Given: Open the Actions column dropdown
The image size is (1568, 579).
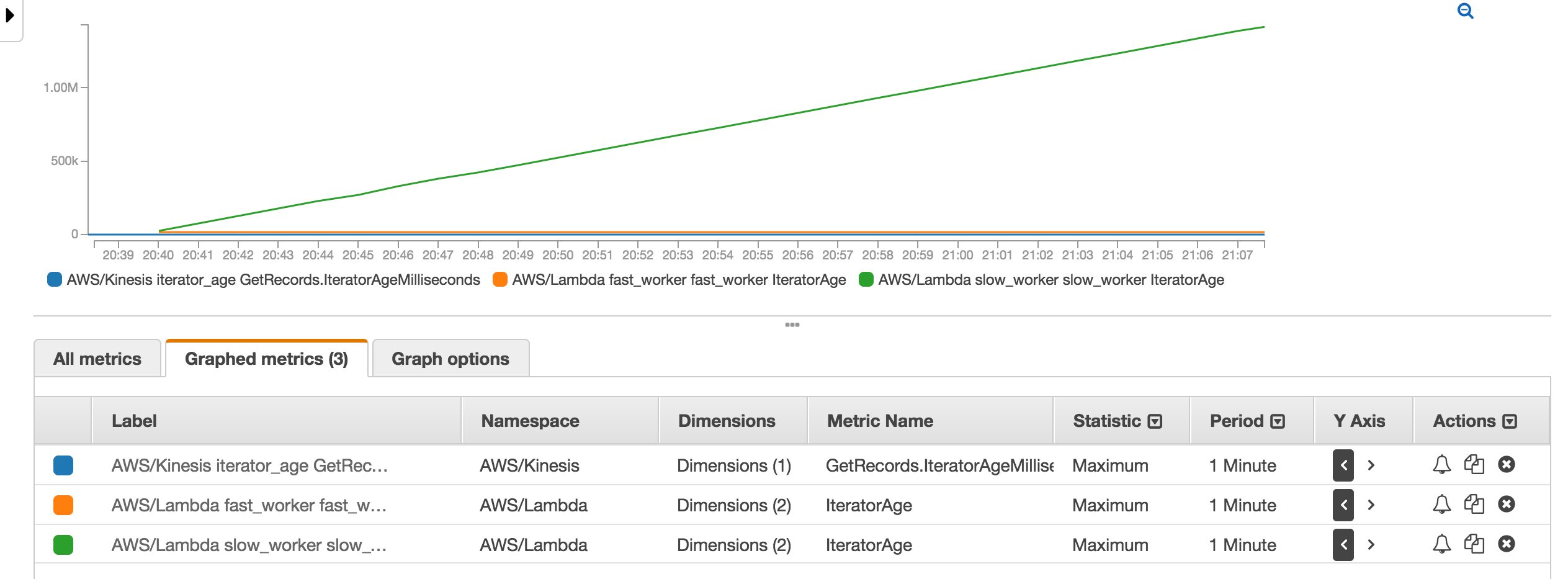Looking at the screenshot, I should pyautogui.click(x=1510, y=421).
